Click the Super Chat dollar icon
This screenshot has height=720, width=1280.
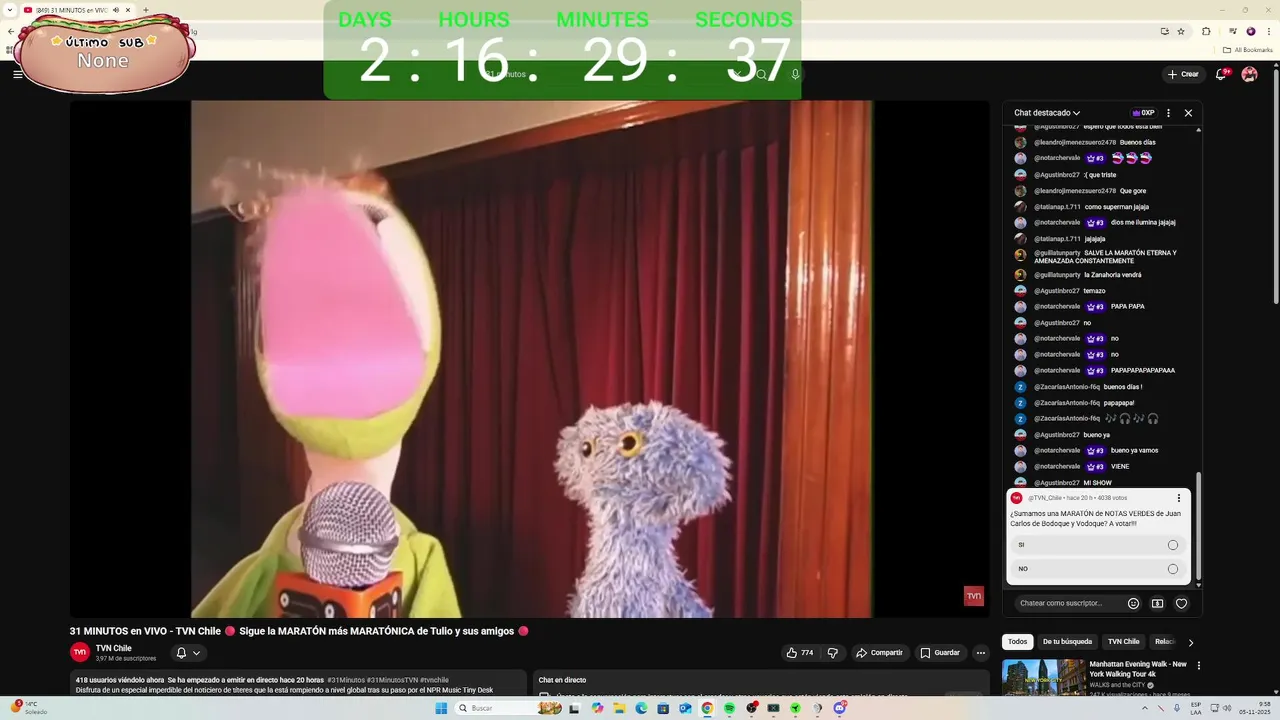pos(1157,603)
